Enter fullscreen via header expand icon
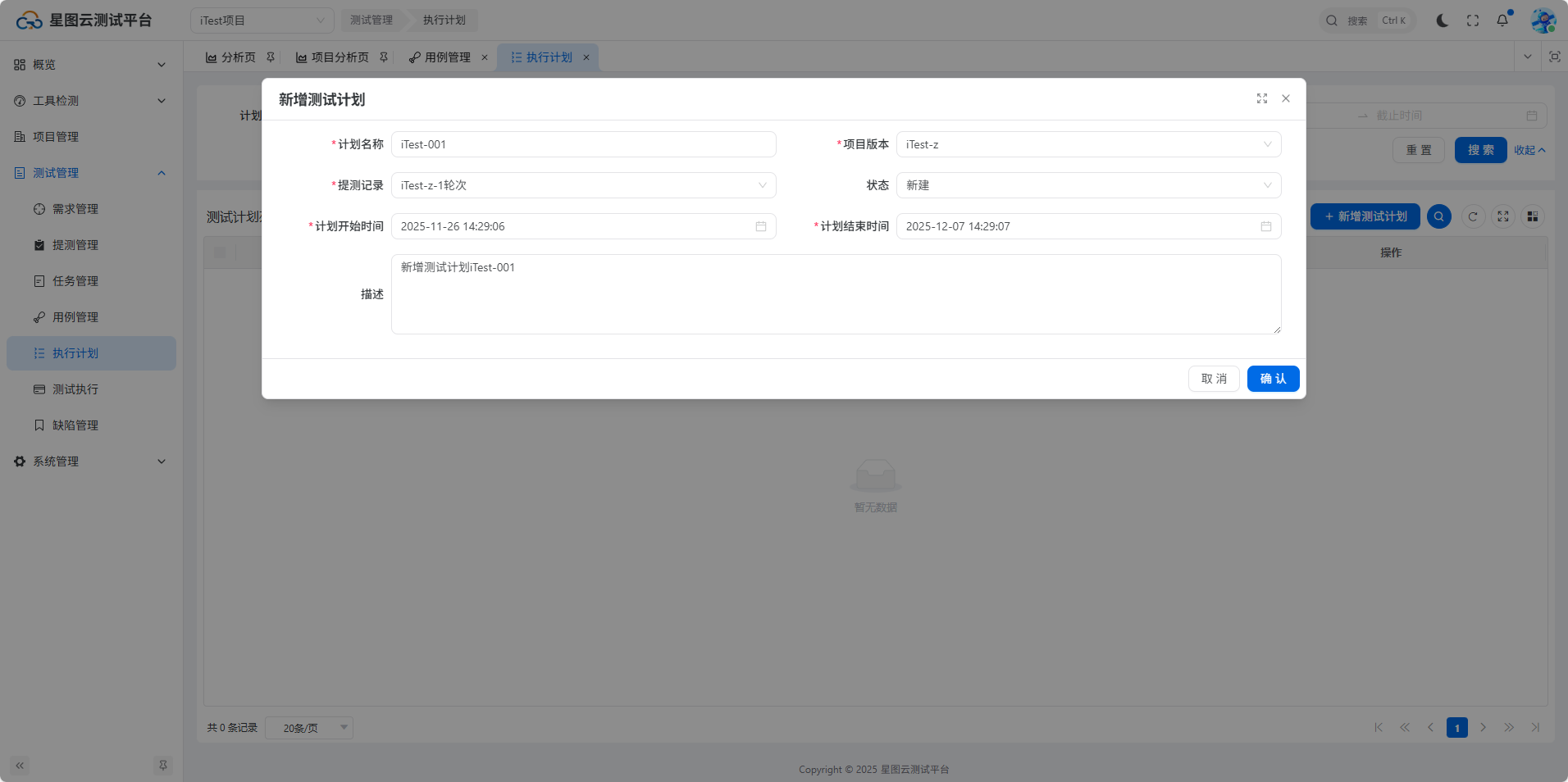This screenshot has height=782, width=1568. (1473, 20)
